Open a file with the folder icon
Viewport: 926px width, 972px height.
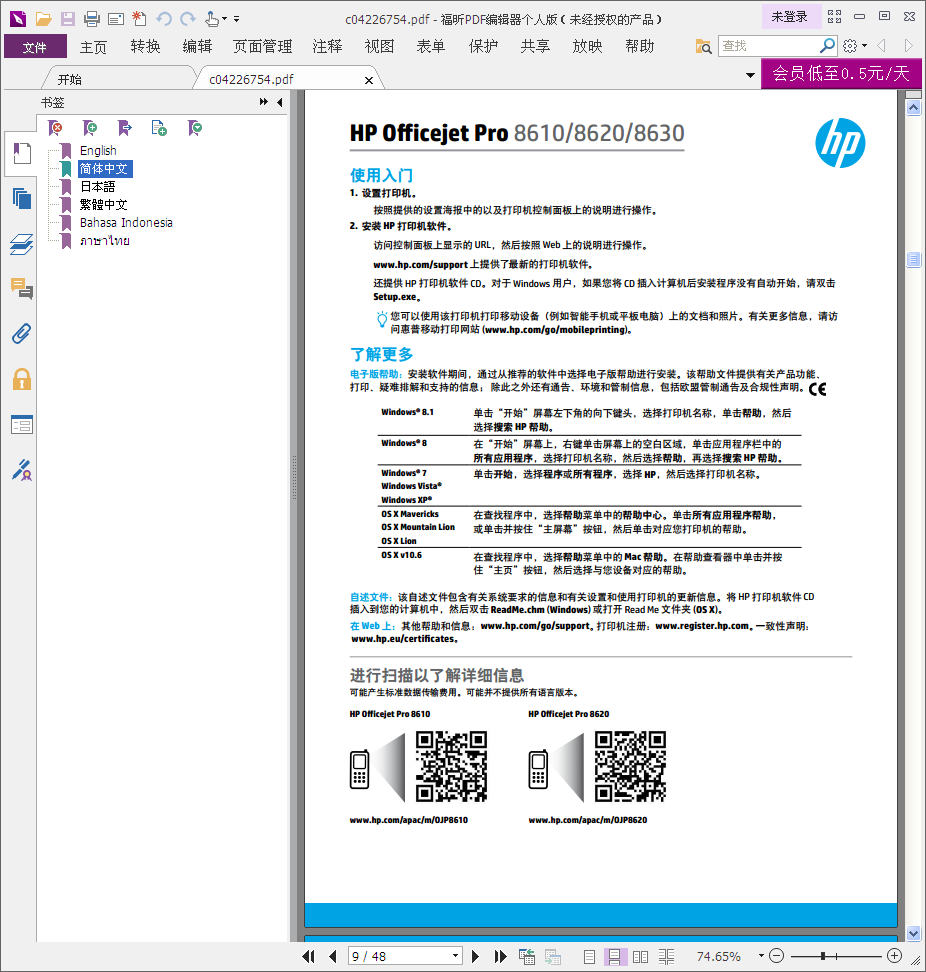tap(43, 19)
